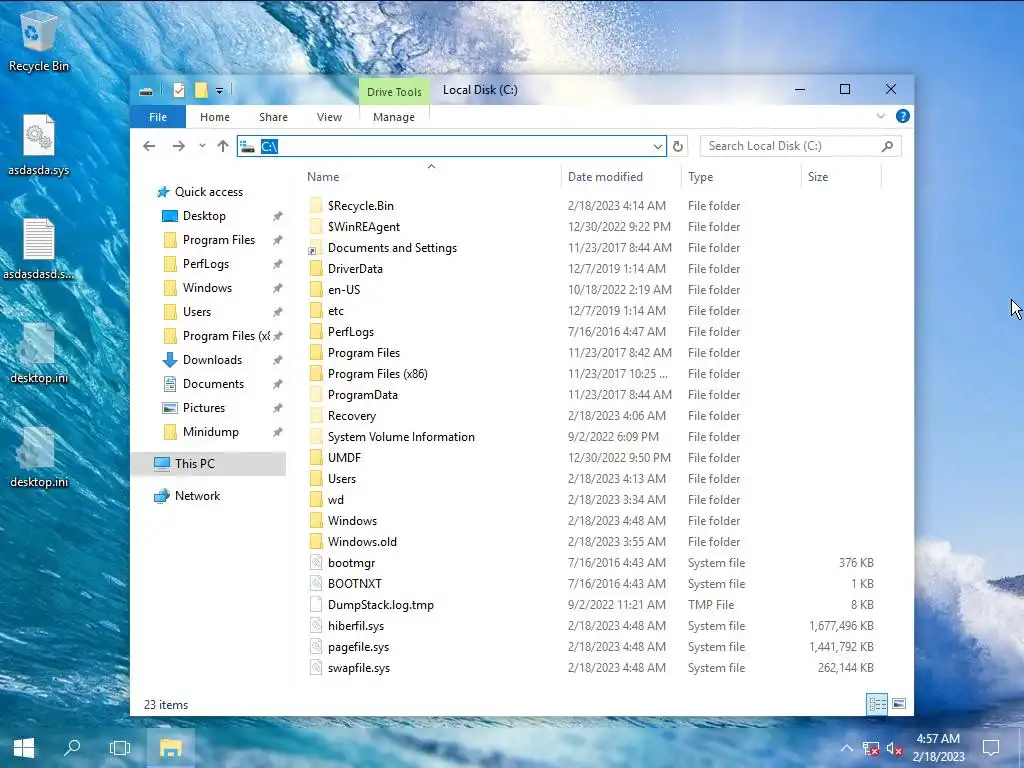Sort by the Name column header
This screenshot has width=1024, height=768.
click(431, 177)
